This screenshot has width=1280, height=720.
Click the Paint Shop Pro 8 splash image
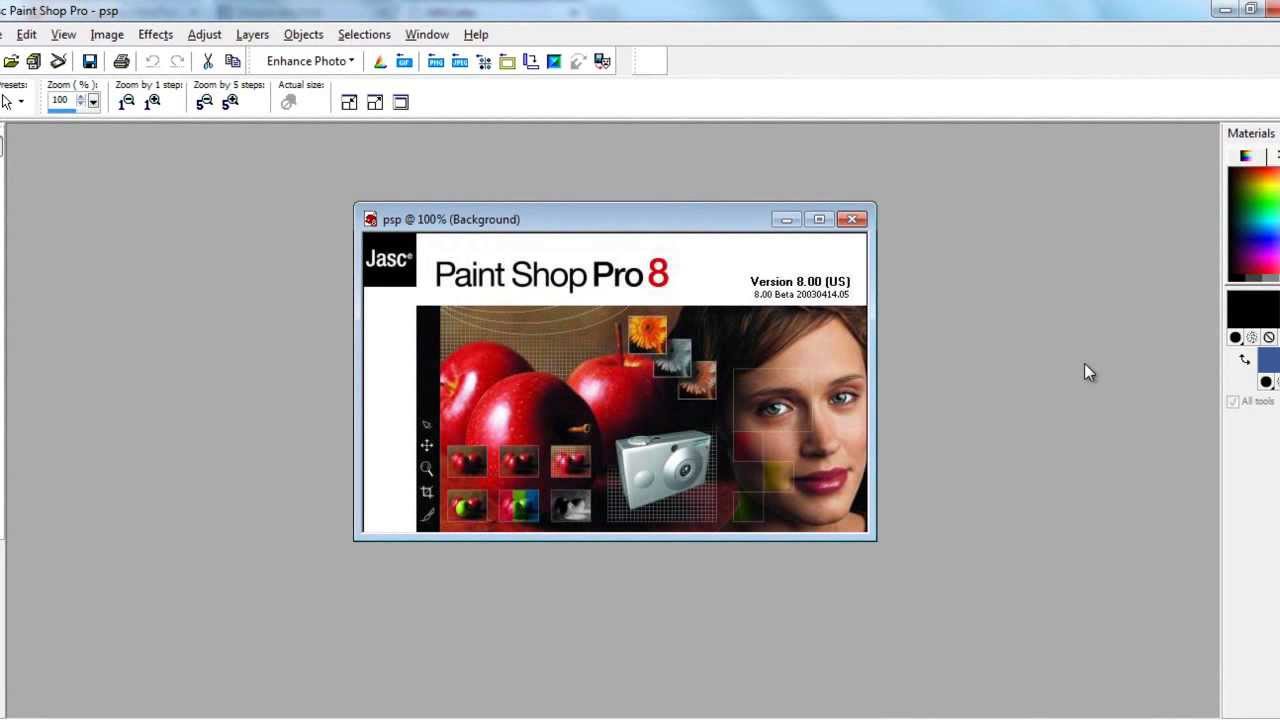tap(615, 383)
